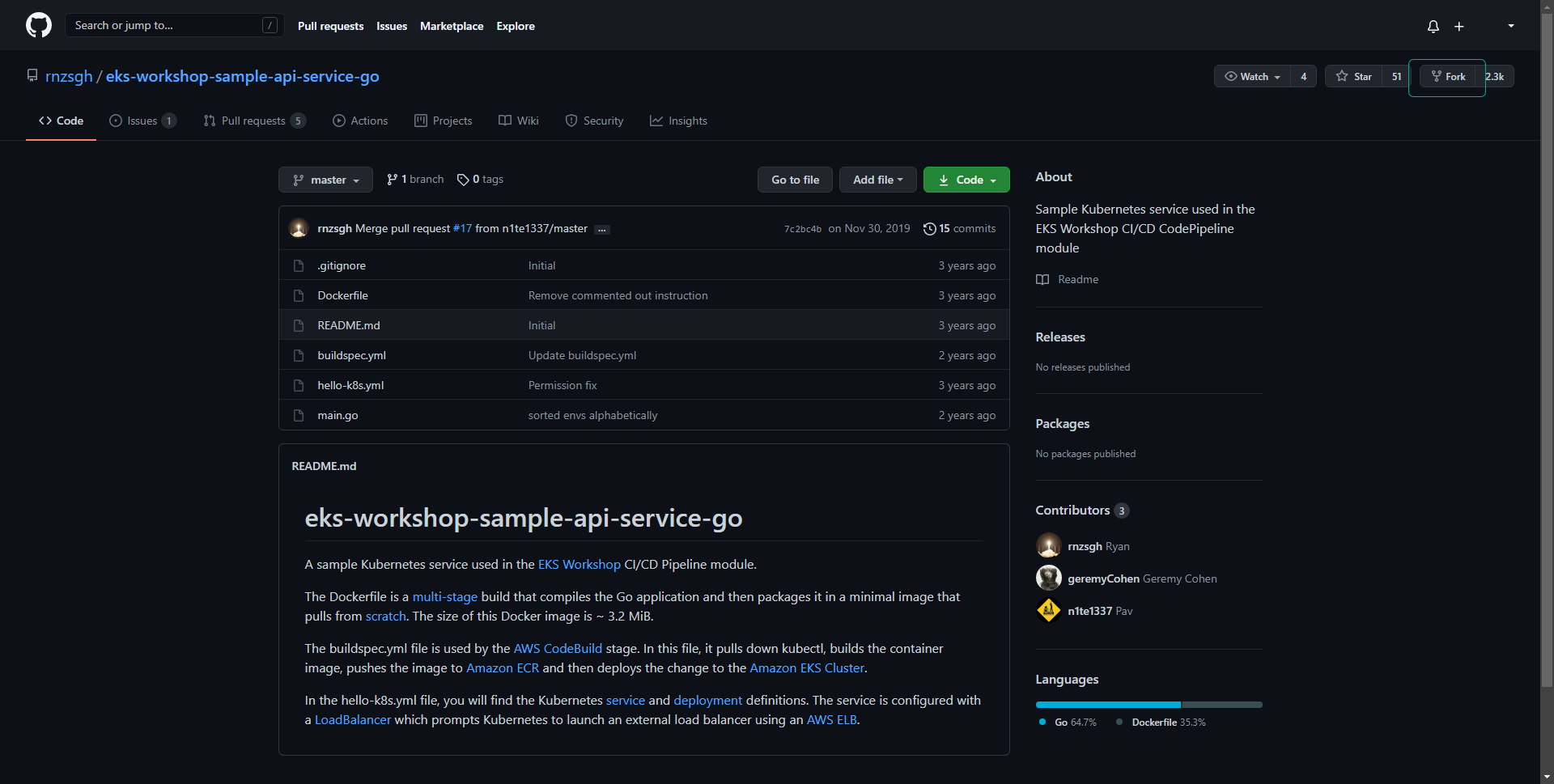Viewport: 1554px width, 784px height.
Task: Open the main.go file
Action: (x=338, y=415)
